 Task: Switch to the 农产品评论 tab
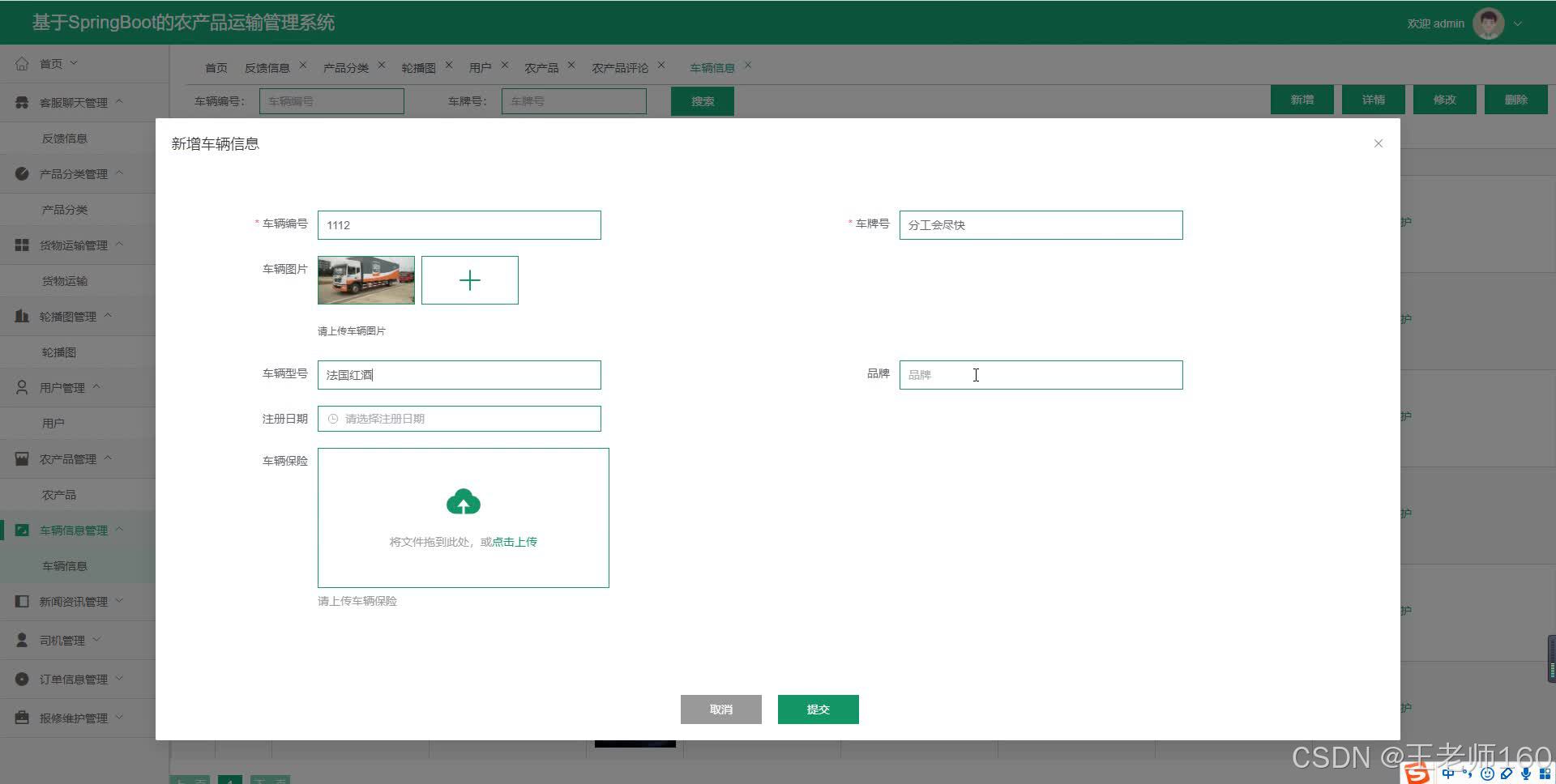coord(620,68)
